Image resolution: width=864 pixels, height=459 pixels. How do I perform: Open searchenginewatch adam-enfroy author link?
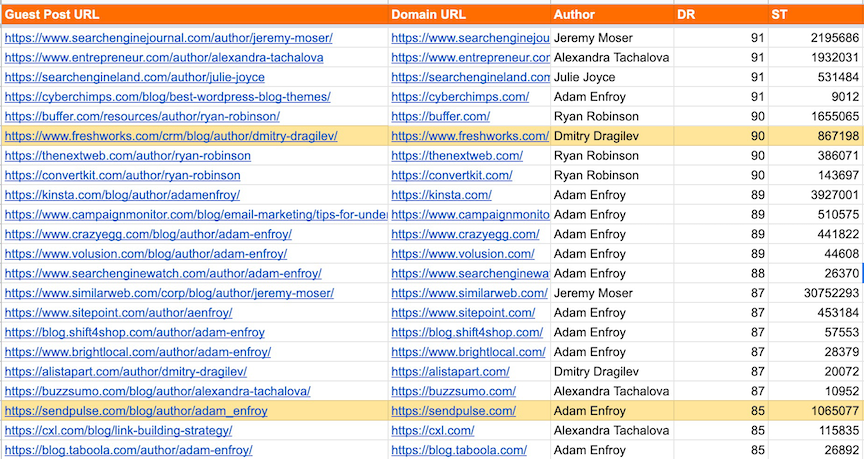[163, 274]
